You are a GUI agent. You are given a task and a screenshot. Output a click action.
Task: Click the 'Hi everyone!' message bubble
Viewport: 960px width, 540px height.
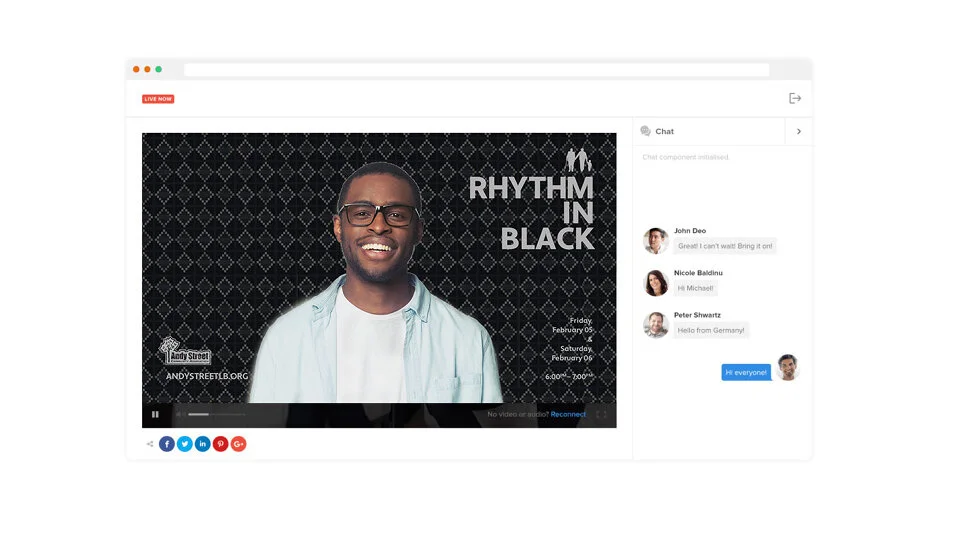pyautogui.click(x=746, y=372)
